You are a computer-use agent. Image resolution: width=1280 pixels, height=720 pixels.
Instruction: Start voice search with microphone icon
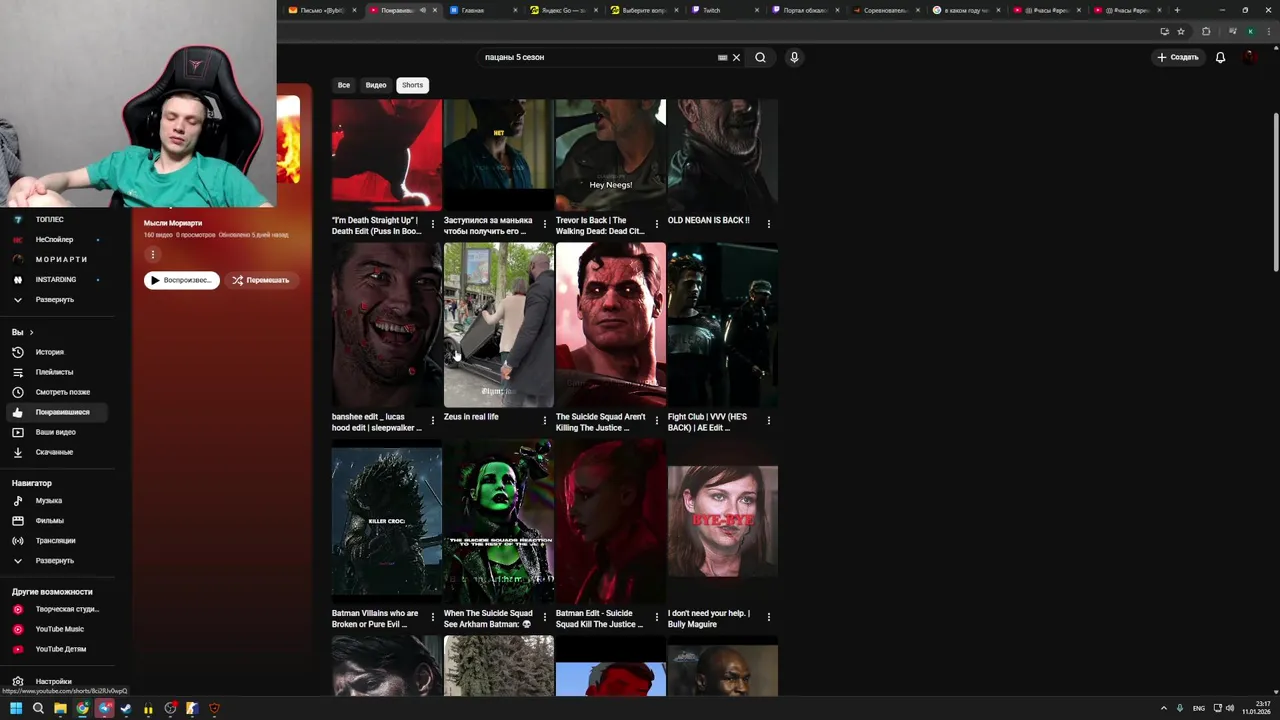click(794, 57)
